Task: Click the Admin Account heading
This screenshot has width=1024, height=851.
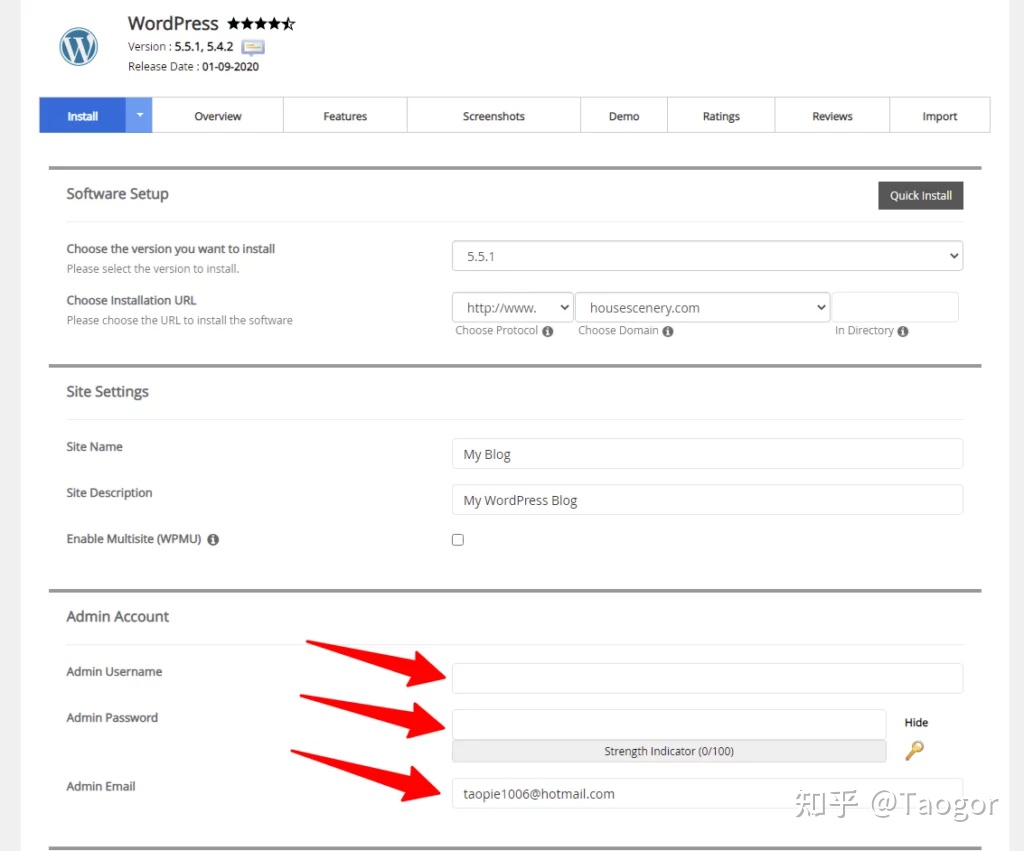Action: [118, 617]
